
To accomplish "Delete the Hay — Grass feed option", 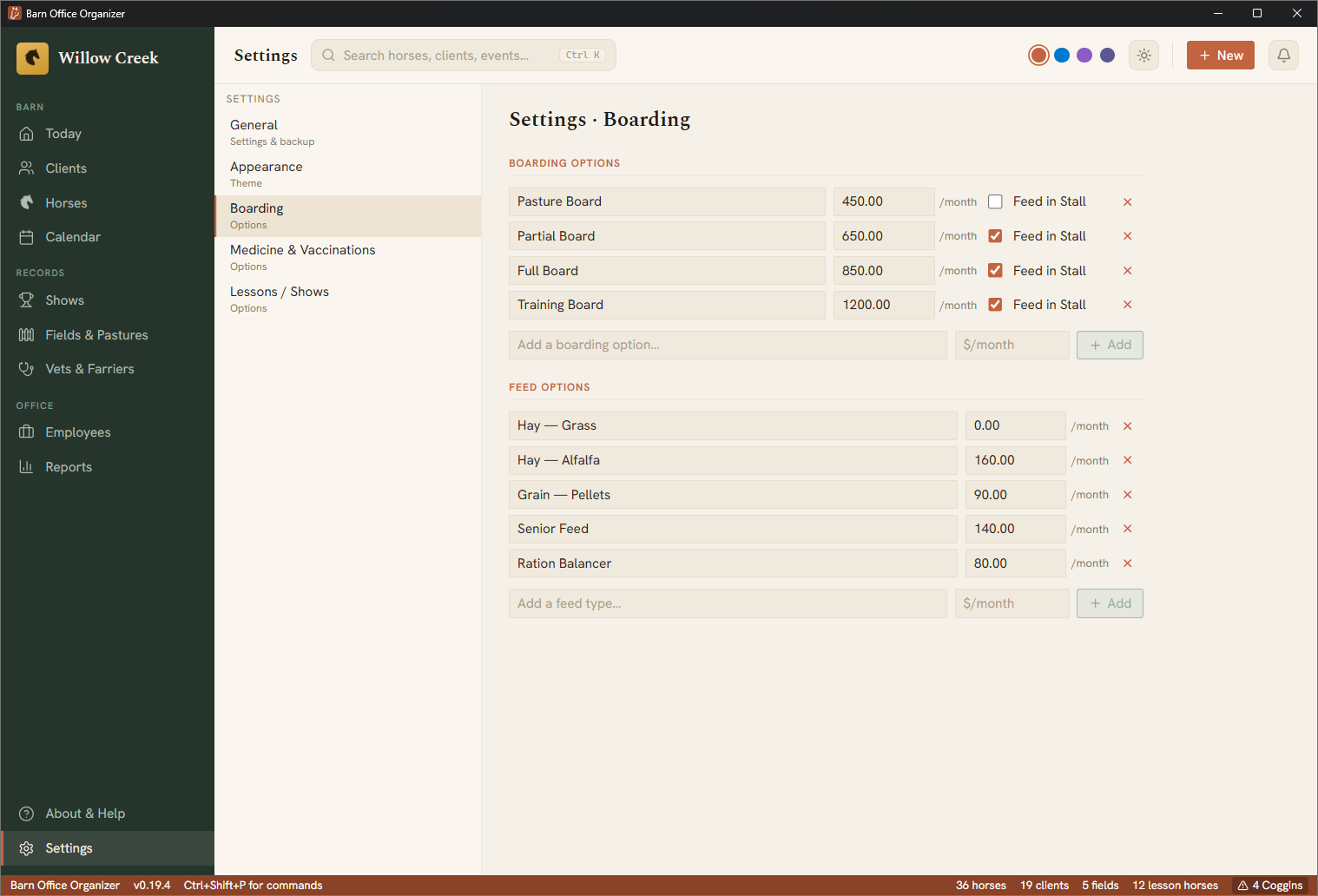I will point(1127,426).
